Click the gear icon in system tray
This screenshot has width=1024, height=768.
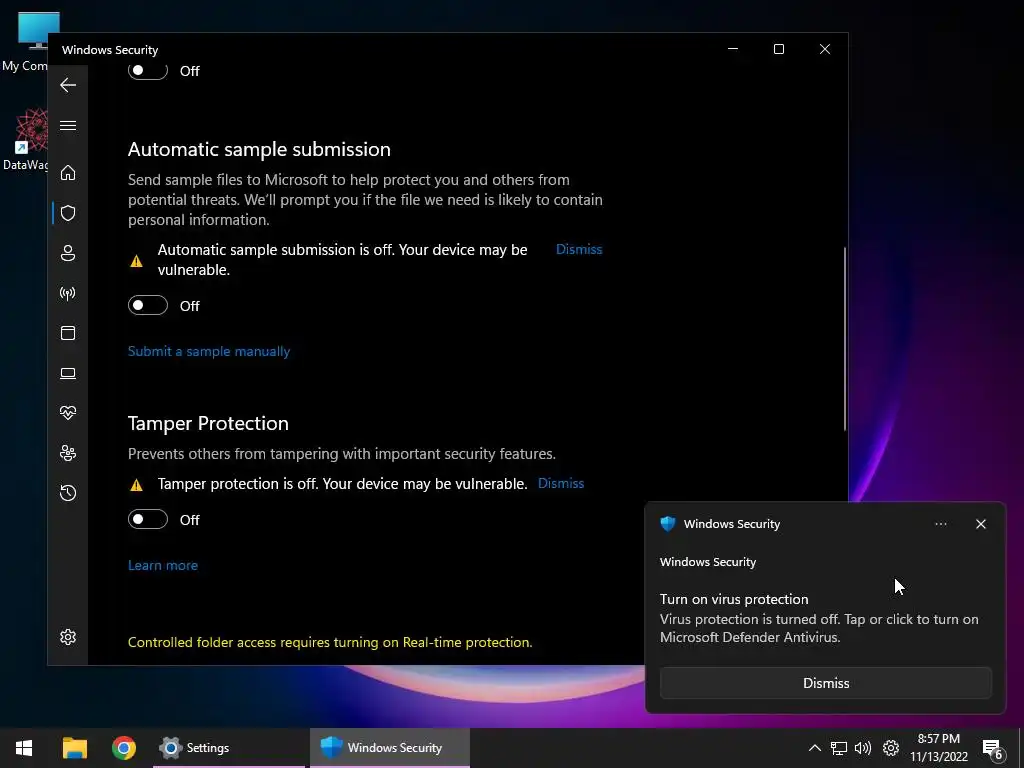click(x=891, y=748)
